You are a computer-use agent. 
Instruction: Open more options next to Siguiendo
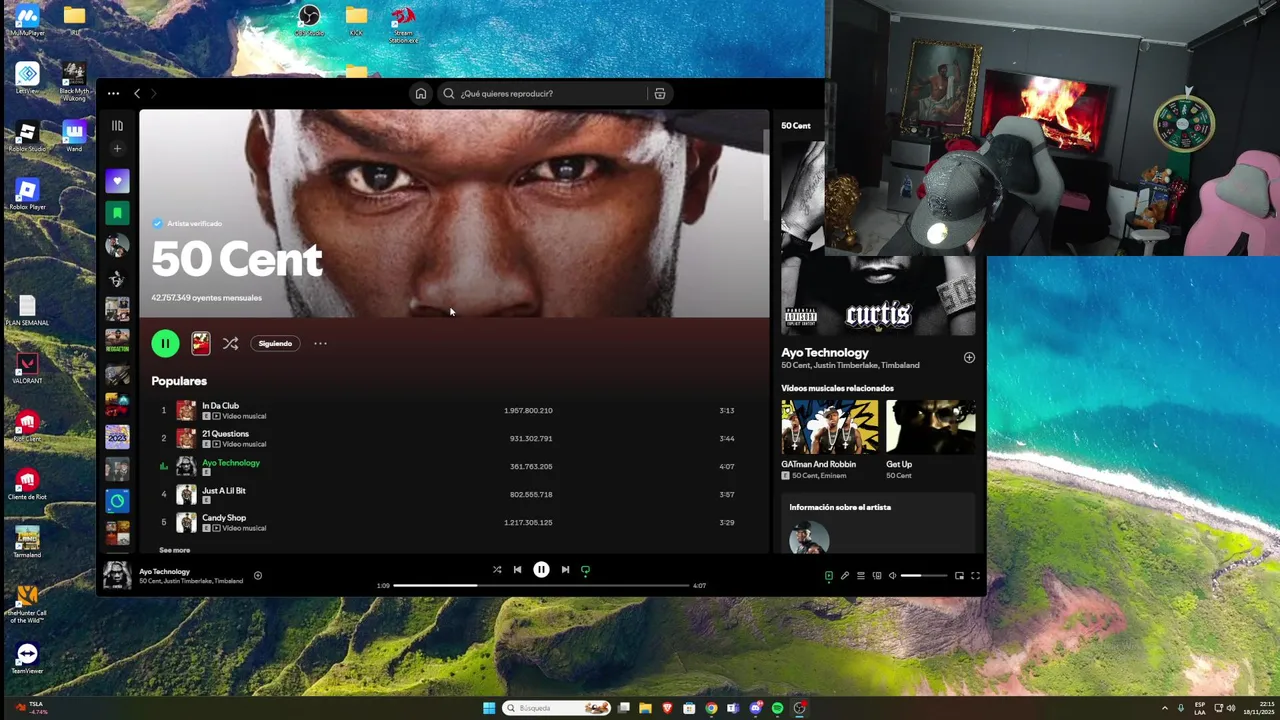click(x=320, y=343)
